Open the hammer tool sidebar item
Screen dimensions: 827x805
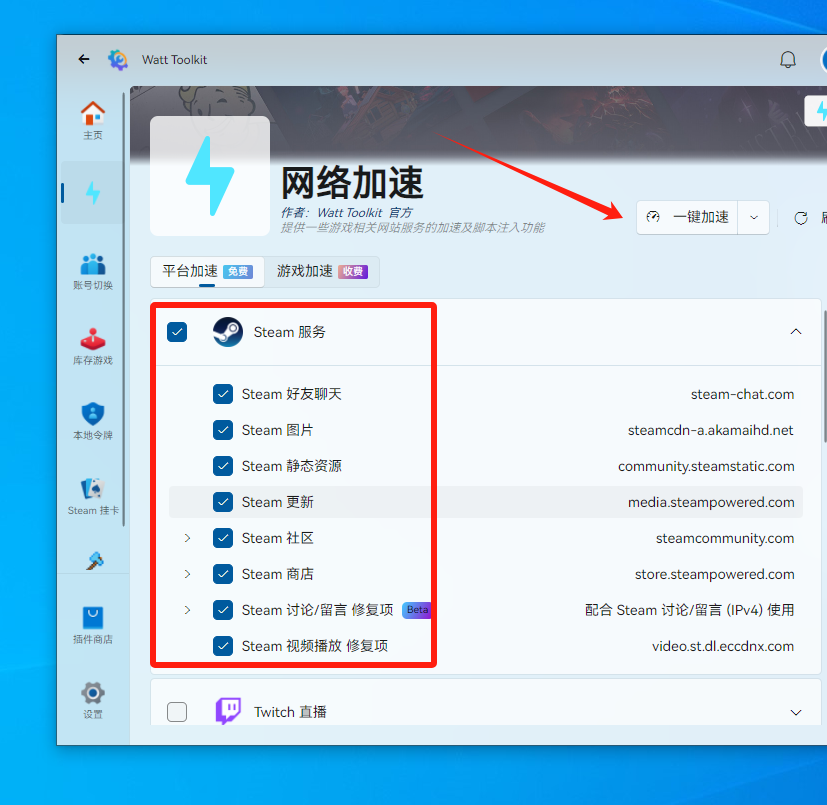pyautogui.click(x=94, y=560)
